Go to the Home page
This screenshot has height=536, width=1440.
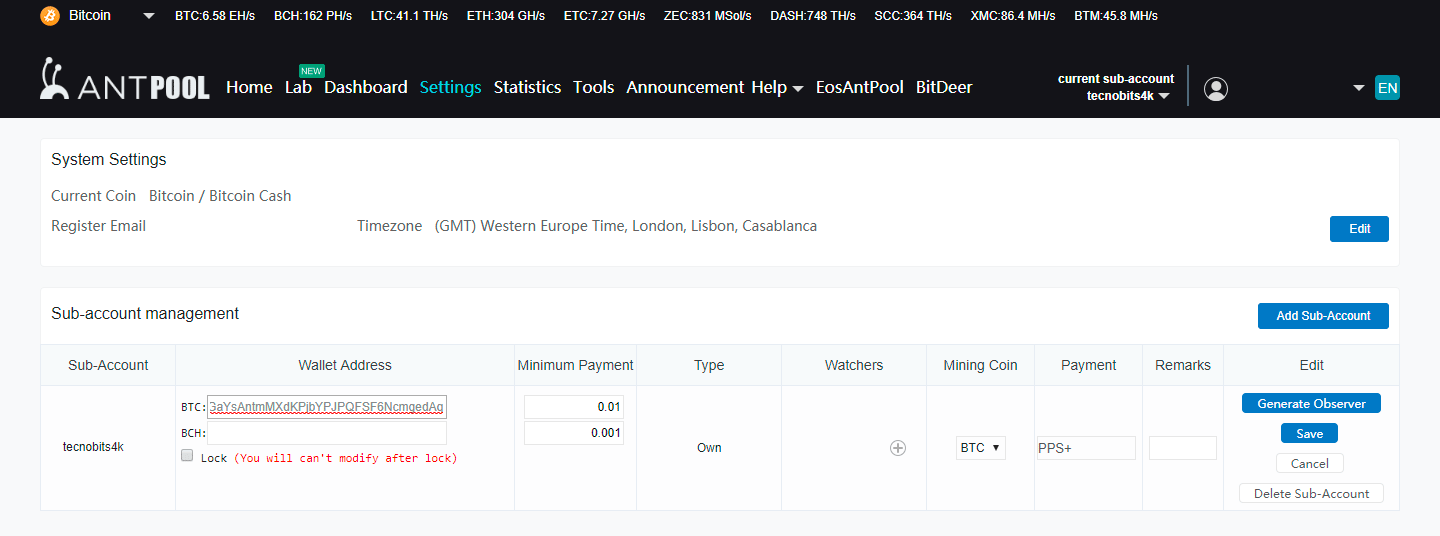(249, 87)
